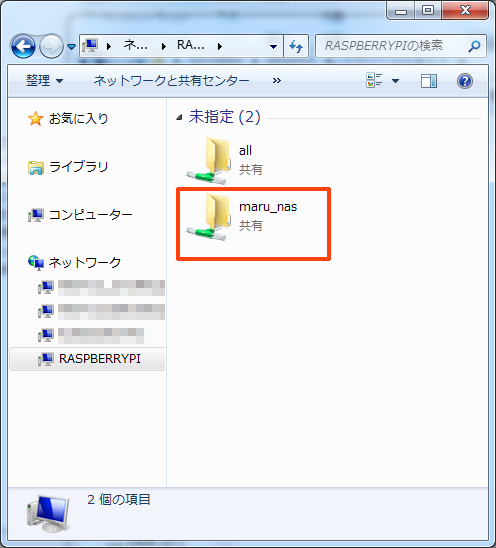Click the computer icon in address bar
The width and height of the screenshot is (496, 548).
pyautogui.click(x=90, y=46)
